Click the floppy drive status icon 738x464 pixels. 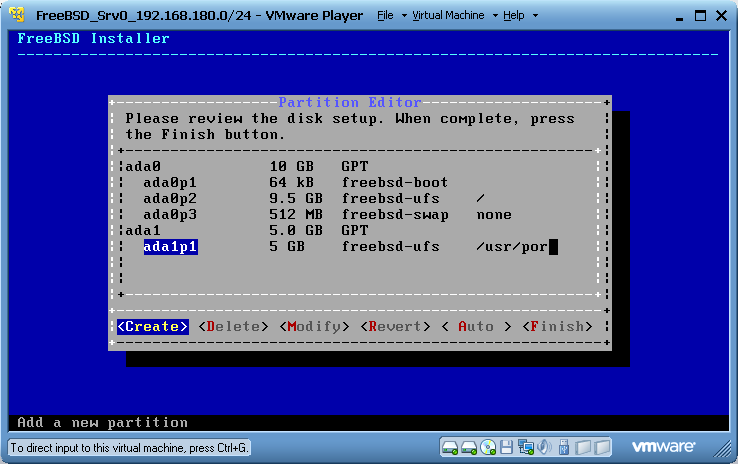click(x=507, y=446)
